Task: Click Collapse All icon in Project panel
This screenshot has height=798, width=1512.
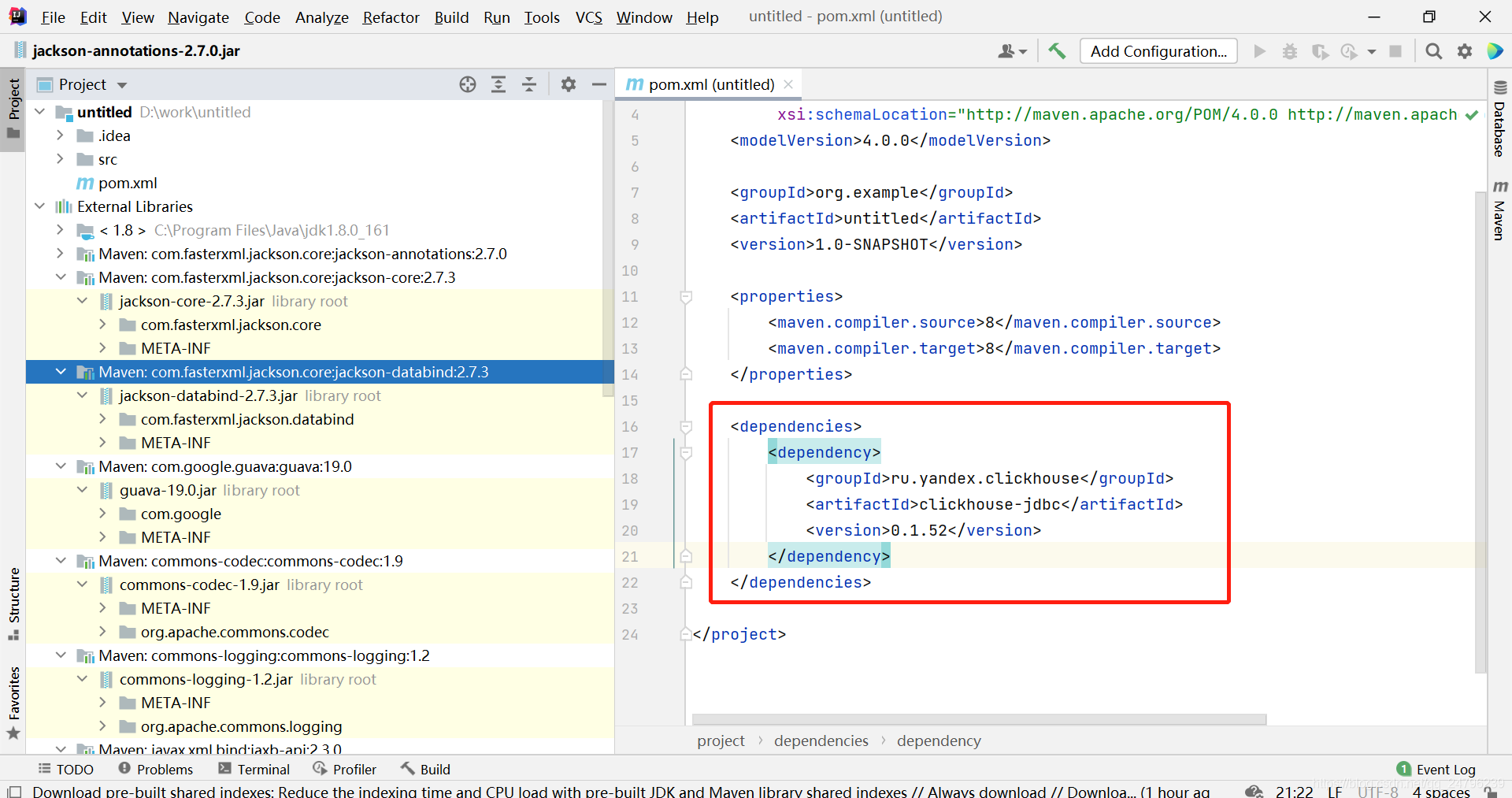Action: 529,84
